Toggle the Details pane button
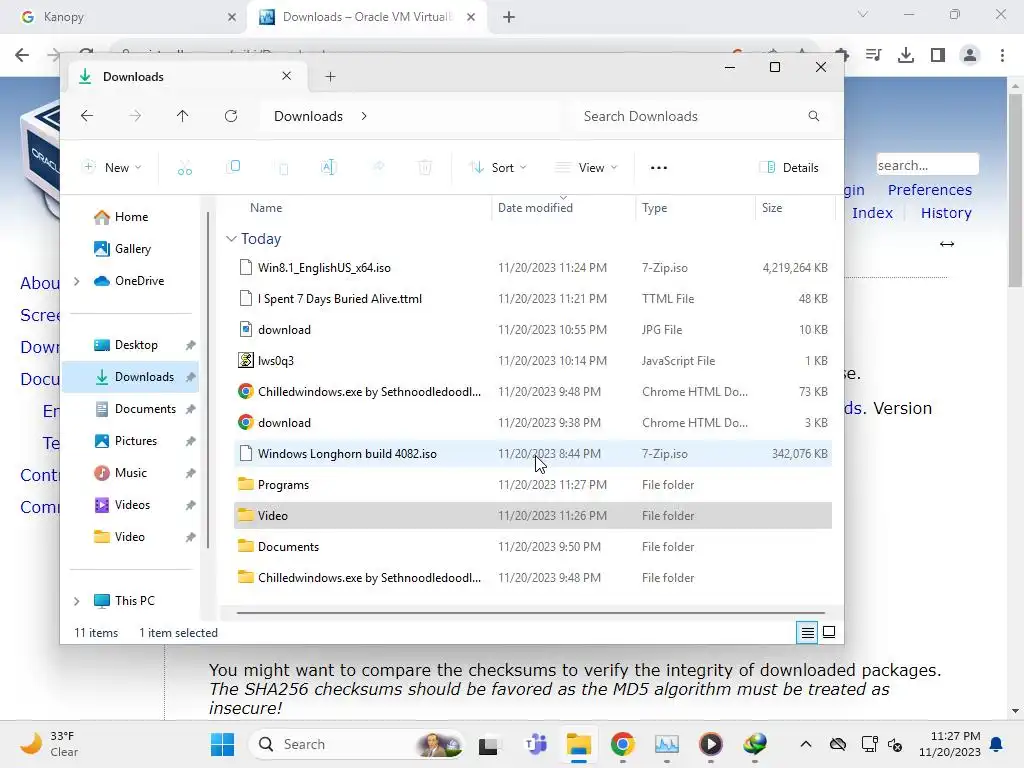 point(789,168)
